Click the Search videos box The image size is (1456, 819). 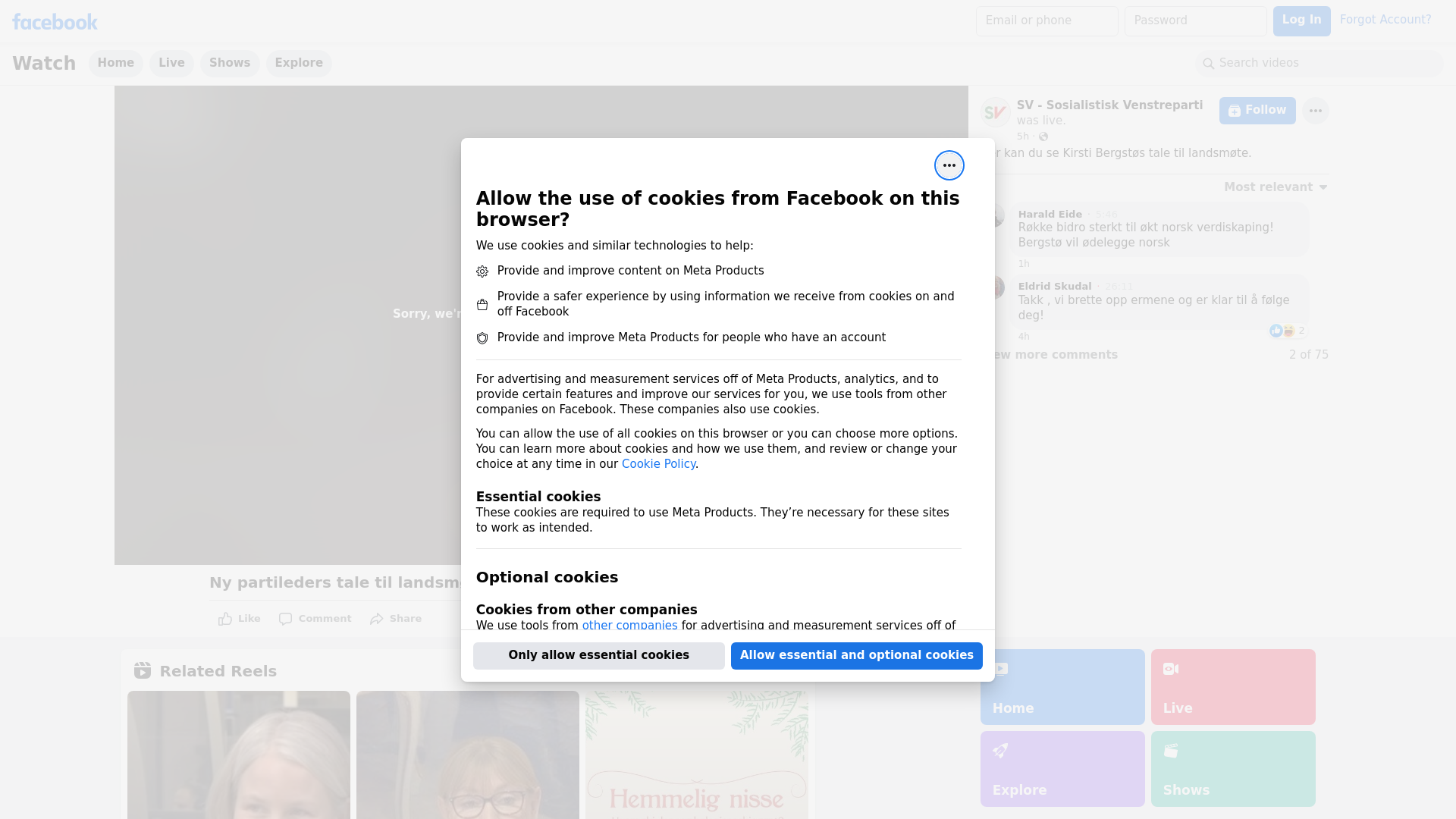click(1319, 63)
